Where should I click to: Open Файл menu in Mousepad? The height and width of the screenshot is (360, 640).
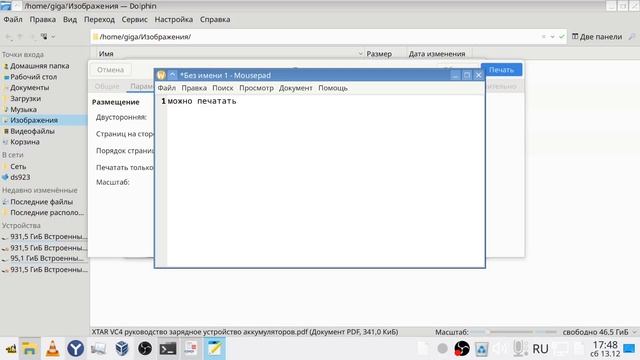[167, 88]
